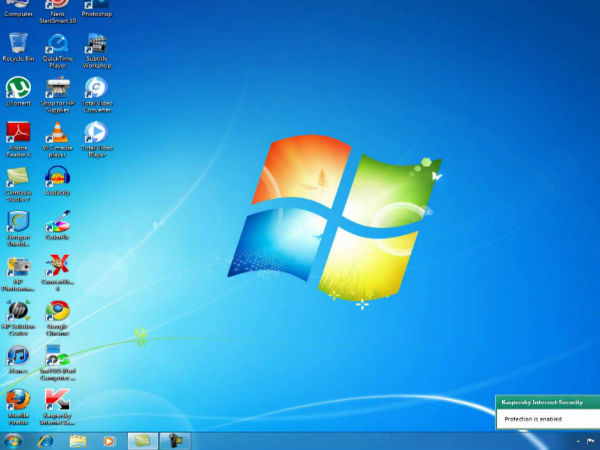
Task: Launch VLC media player shortcut
Action: (57, 140)
